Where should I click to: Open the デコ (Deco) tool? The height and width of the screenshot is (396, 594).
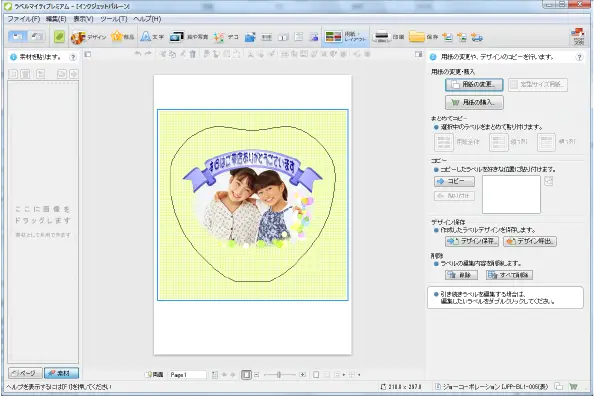pos(225,37)
